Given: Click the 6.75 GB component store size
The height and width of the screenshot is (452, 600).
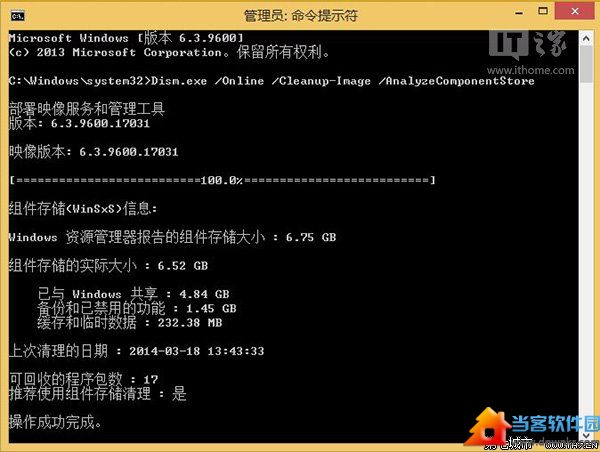Looking at the screenshot, I should [x=311, y=237].
